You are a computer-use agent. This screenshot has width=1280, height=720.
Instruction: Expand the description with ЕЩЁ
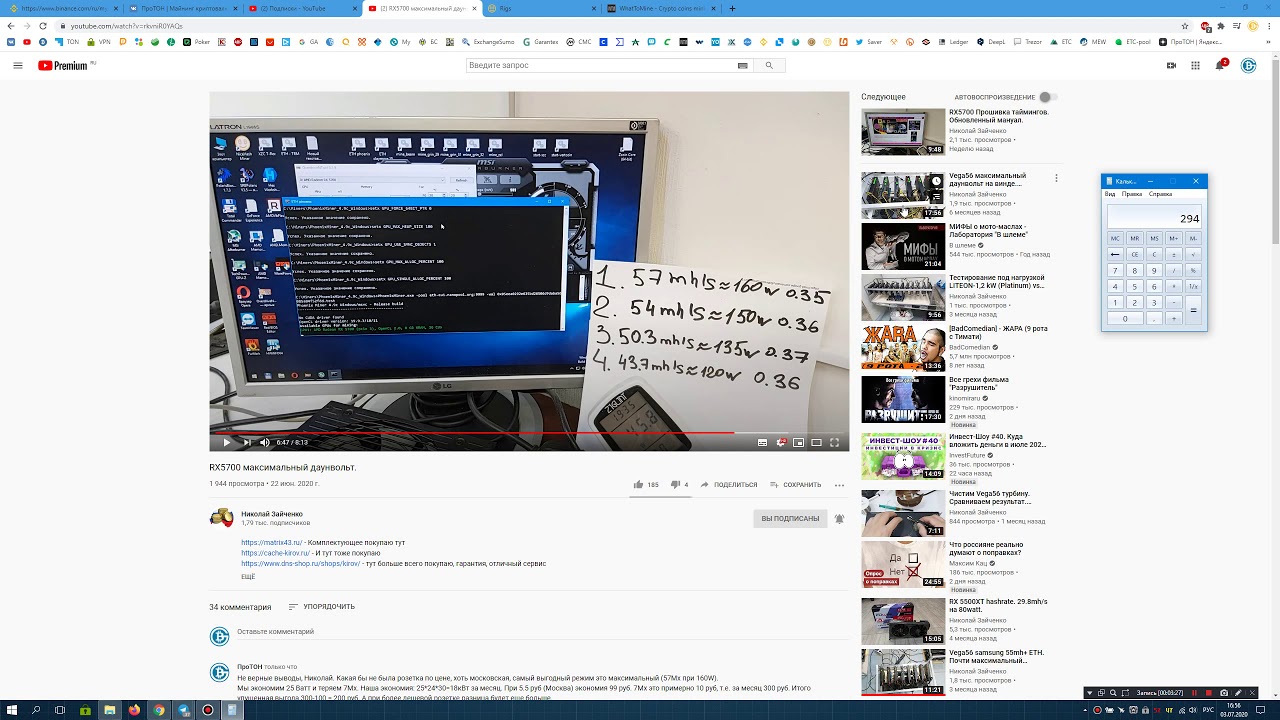pyautogui.click(x=248, y=577)
